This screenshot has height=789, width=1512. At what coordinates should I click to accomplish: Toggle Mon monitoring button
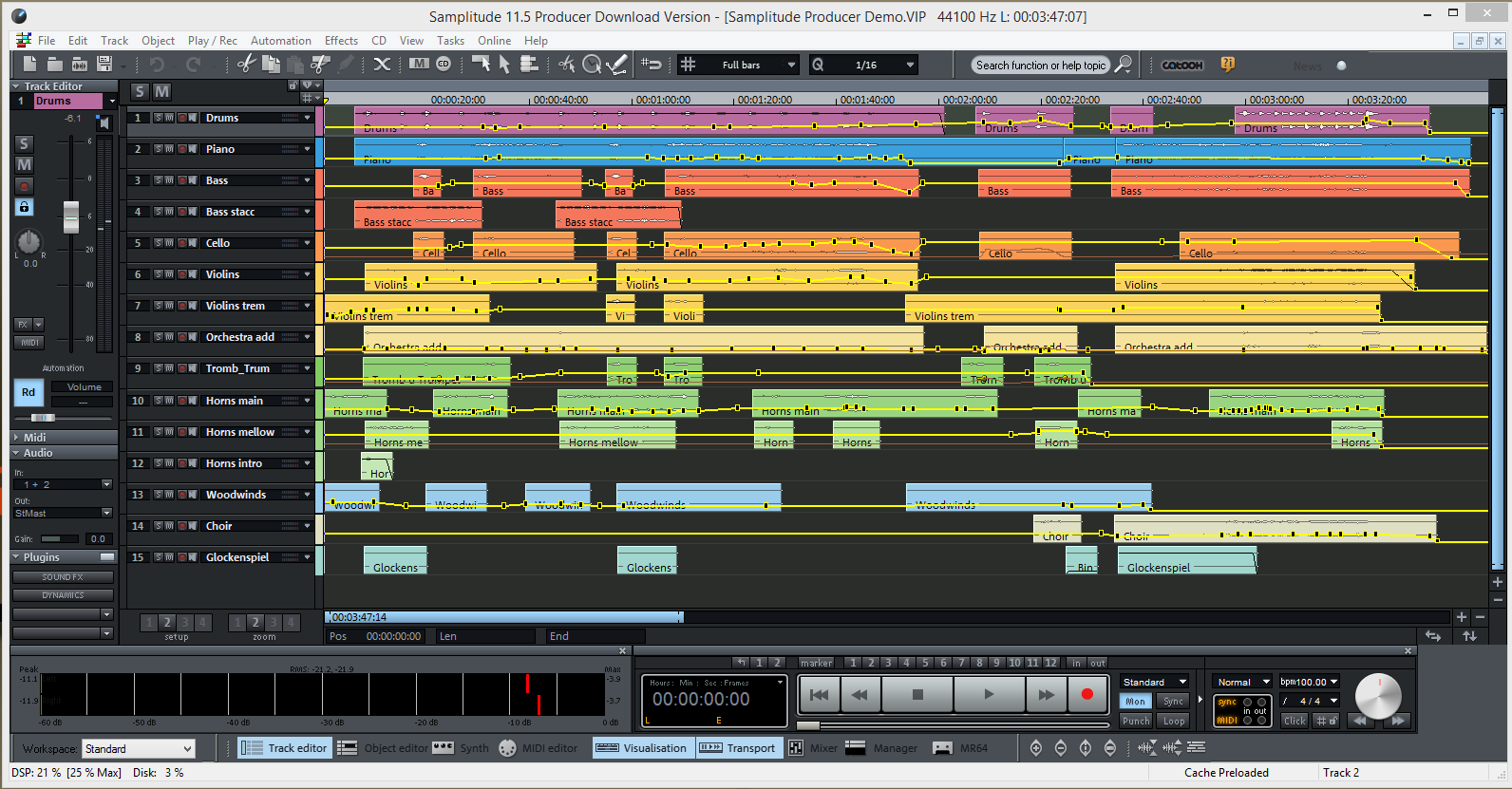(1136, 702)
